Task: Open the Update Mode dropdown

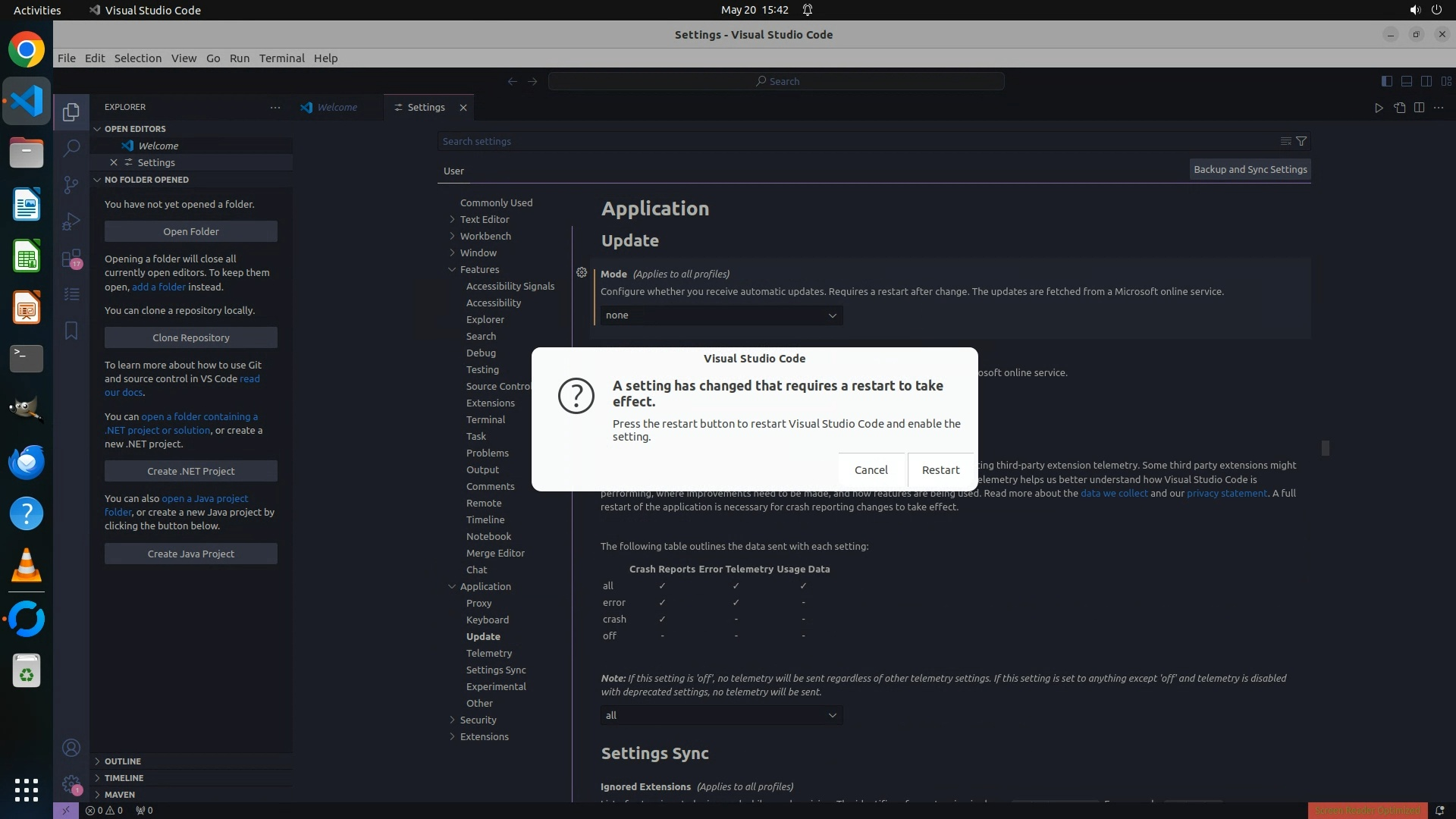Action: [x=720, y=315]
